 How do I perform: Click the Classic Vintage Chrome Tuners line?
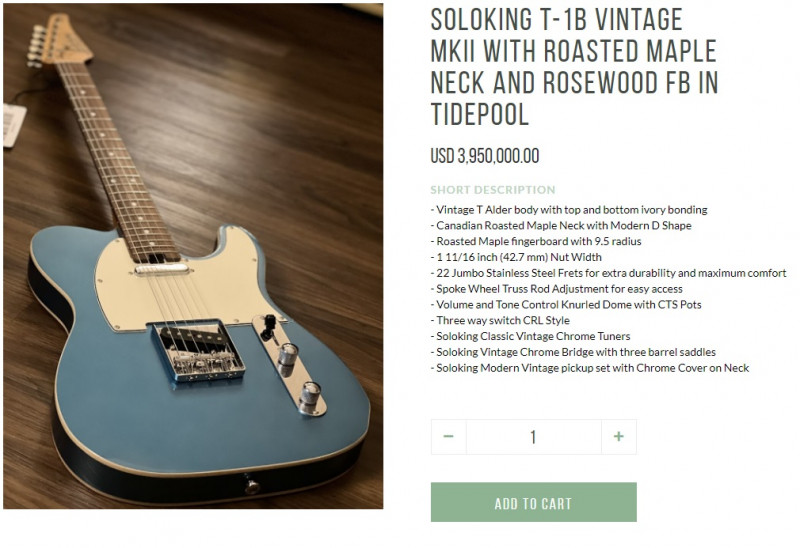pos(531,336)
